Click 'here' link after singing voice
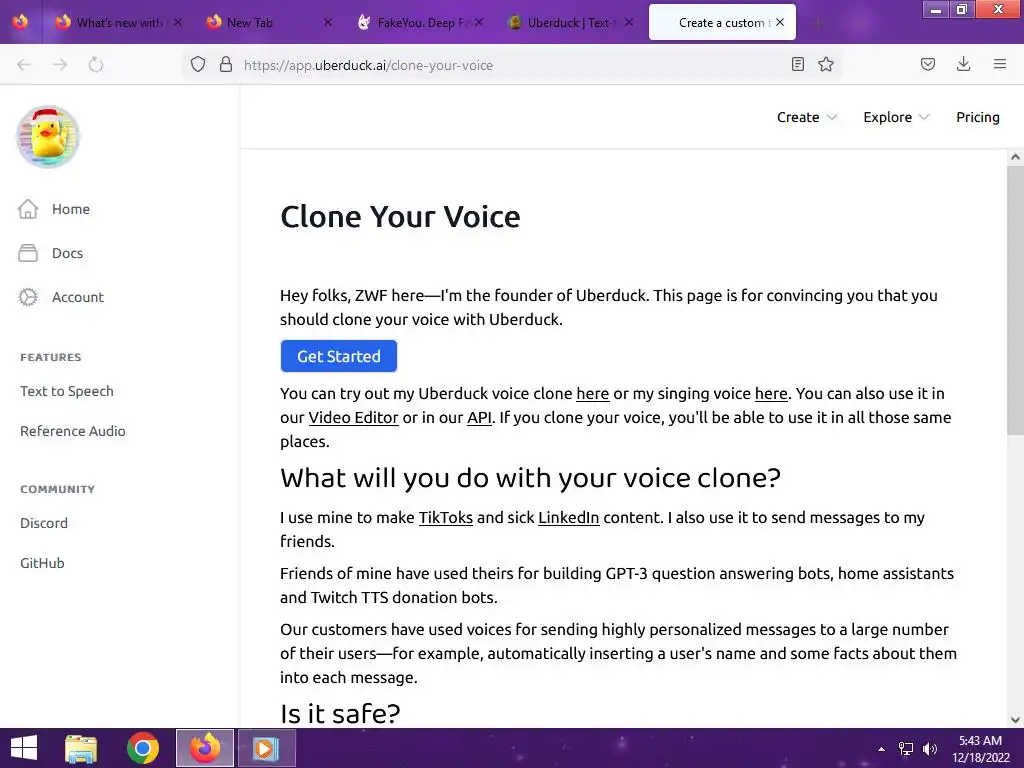This screenshot has height=768, width=1024. (x=771, y=393)
